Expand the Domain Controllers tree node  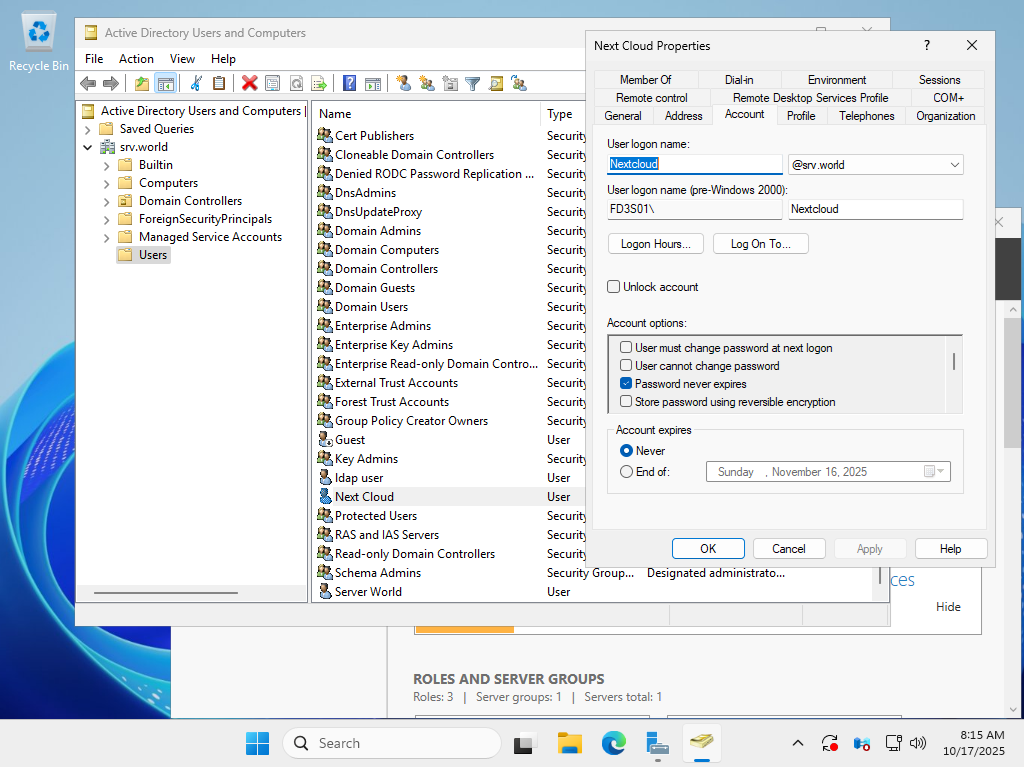(107, 201)
